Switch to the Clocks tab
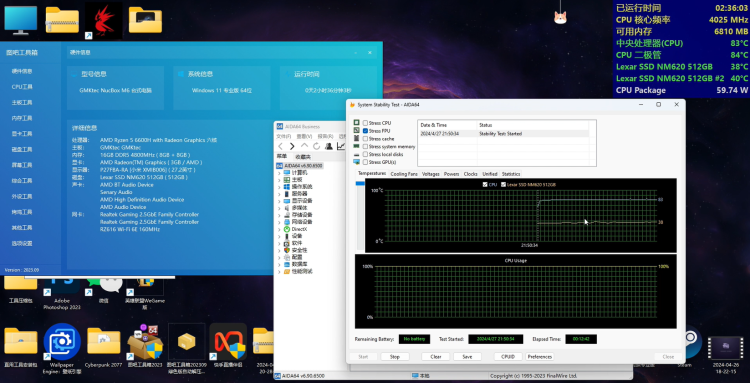 click(471, 174)
